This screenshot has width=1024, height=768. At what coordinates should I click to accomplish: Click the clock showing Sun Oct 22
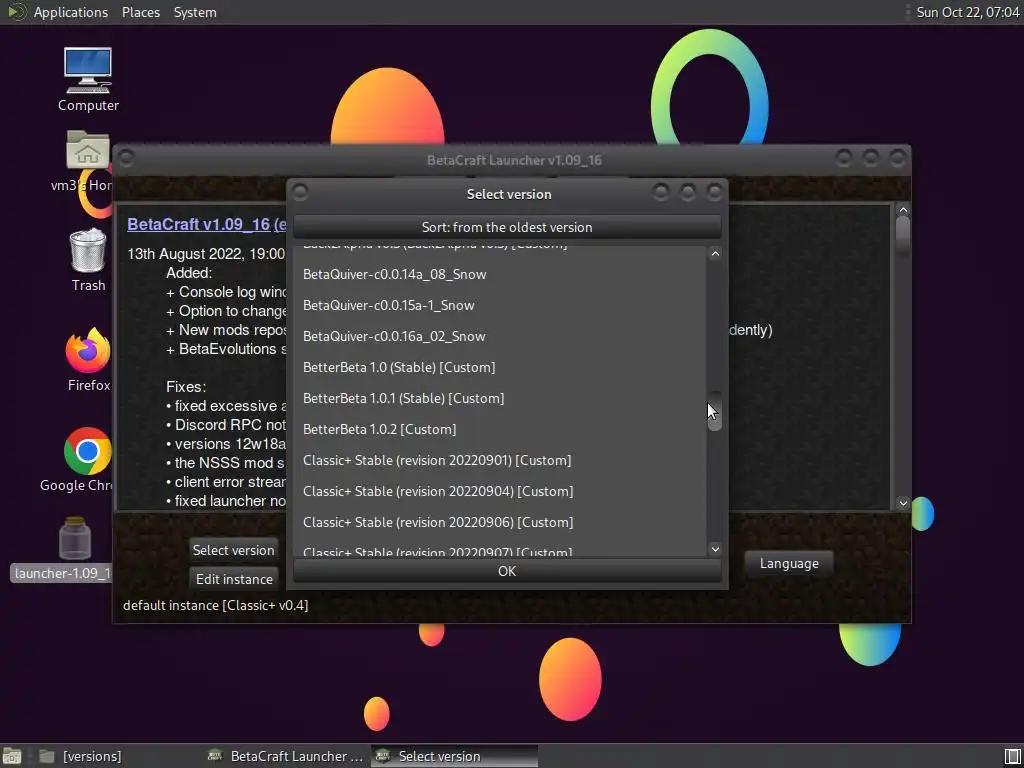[967, 12]
